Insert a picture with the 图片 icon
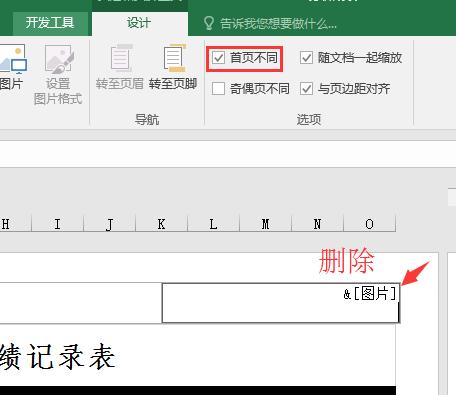 (x=12, y=59)
